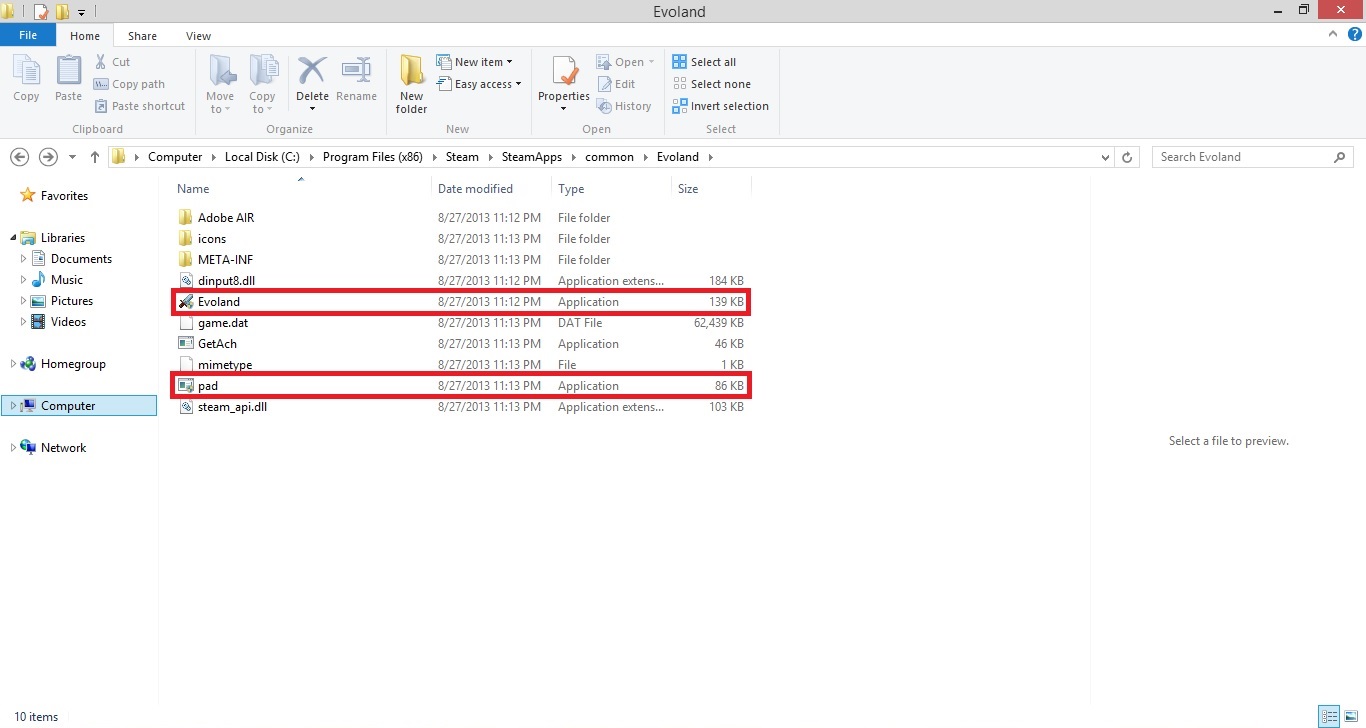
Task: Select the Evoland application file
Action: click(460, 302)
